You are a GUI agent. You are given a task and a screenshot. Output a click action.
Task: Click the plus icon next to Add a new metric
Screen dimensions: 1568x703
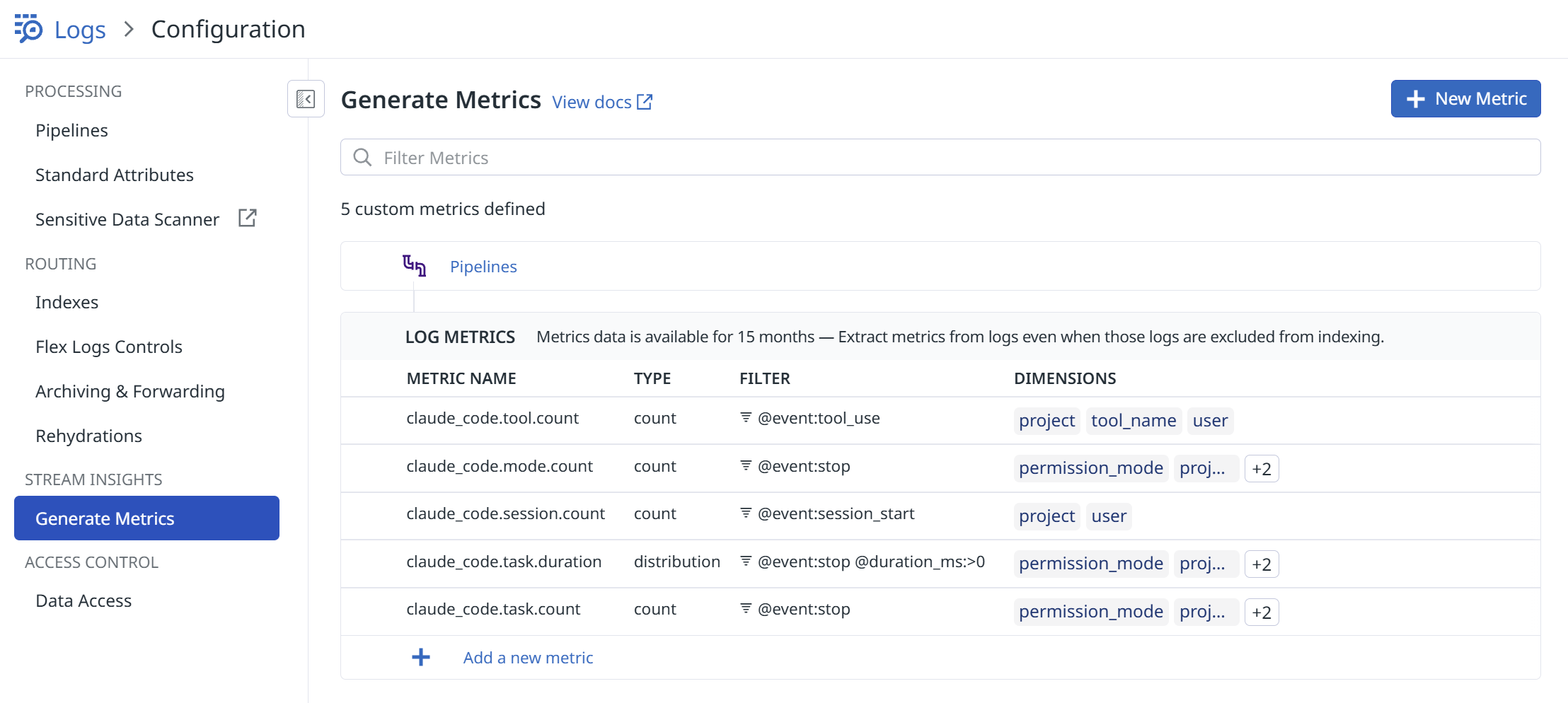click(x=420, y=657)
